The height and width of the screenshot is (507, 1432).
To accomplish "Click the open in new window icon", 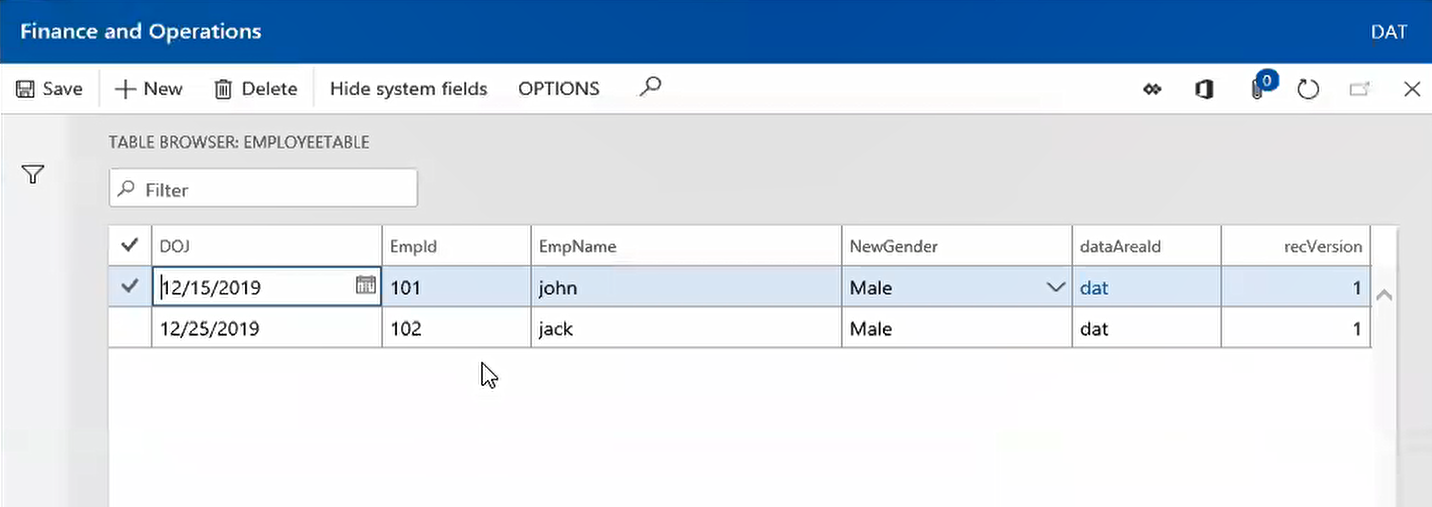I will point(1359,89).
